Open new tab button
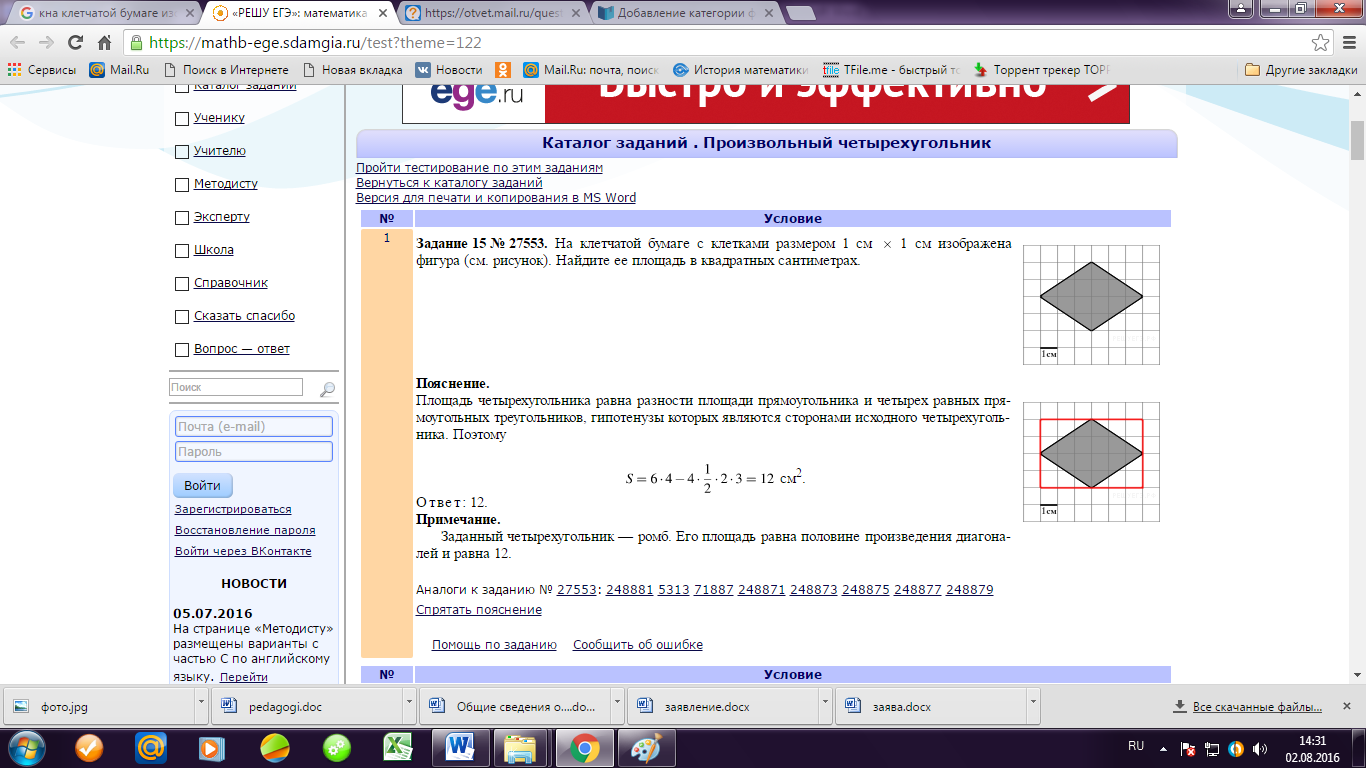This screenshot has height=768, width=1366. coord(799,14)
